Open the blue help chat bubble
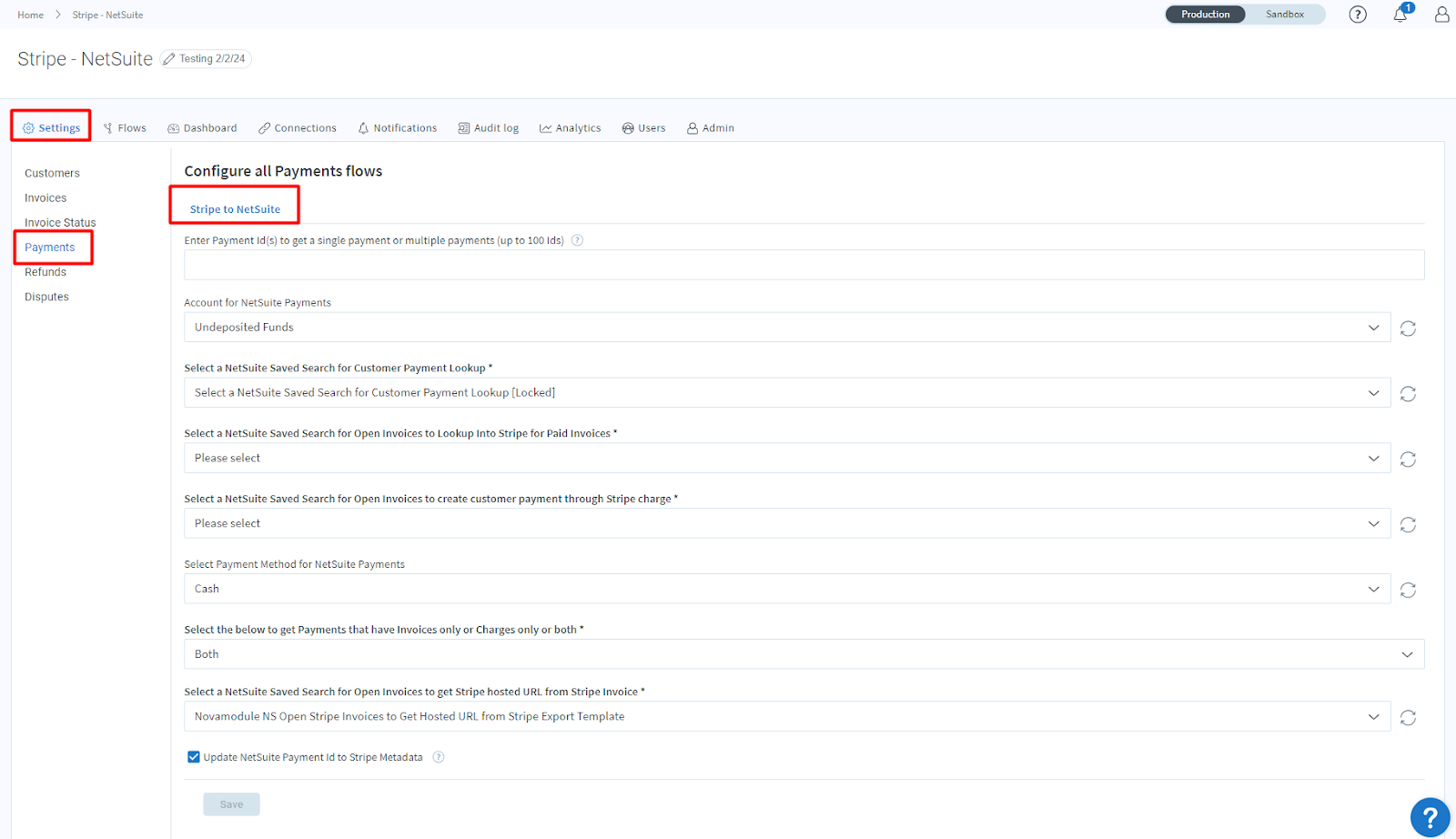The width and height of the screenshot is (1456, 839). 1430,817
